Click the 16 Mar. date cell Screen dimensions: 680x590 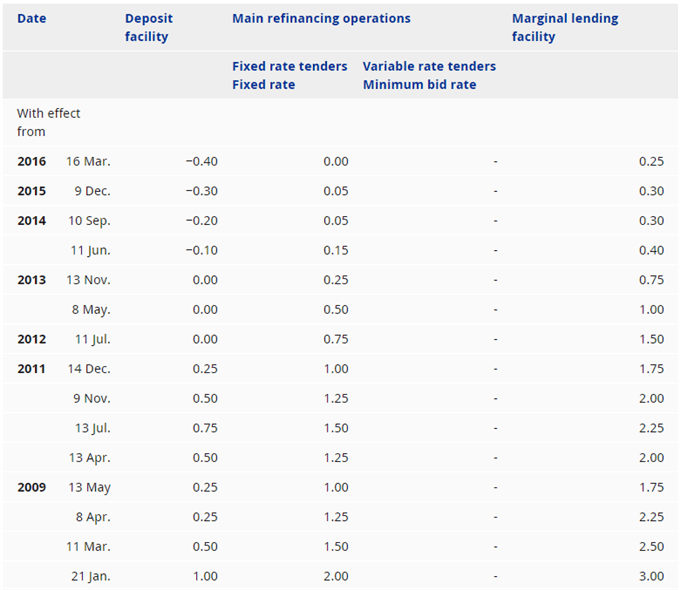[x=88, y=161]
